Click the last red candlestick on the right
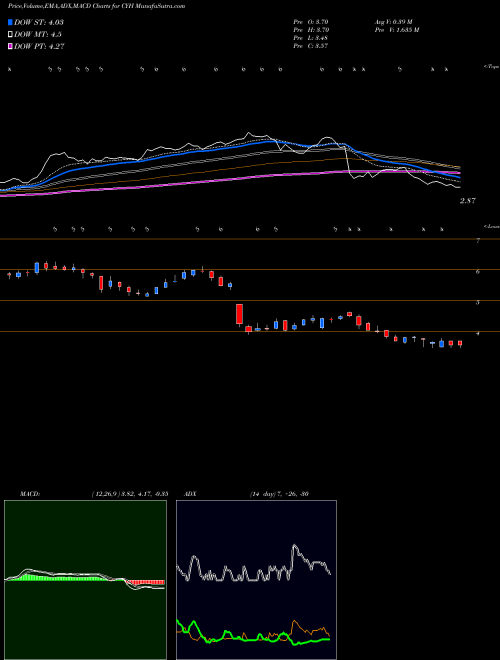The width and height of the screenshot is (500, 660). point(460,343)
